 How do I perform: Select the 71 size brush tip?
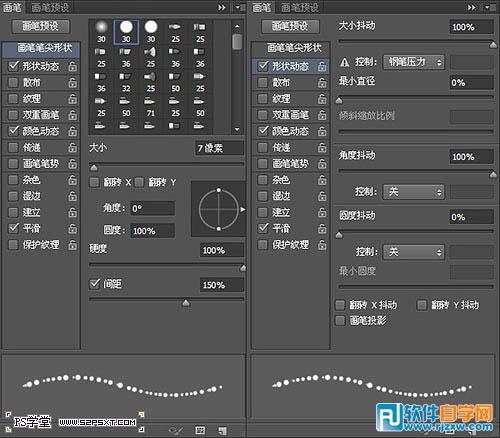click(x=151, y=107)
